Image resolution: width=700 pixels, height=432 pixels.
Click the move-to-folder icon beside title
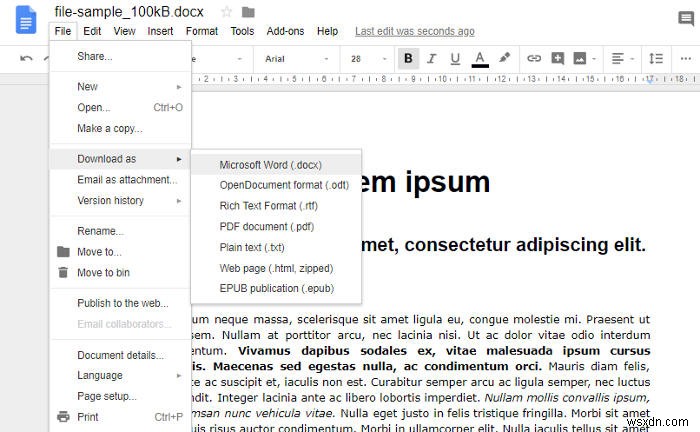[248, 12]
